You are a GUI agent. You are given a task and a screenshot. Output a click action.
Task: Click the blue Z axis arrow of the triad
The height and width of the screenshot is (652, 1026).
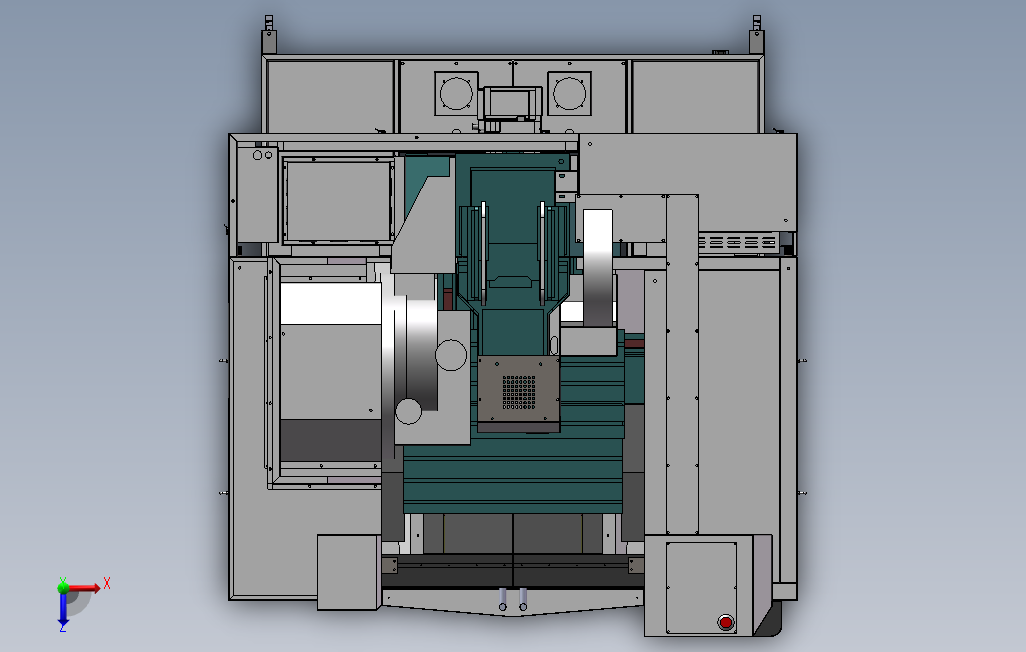pyautogui.click(x=63, y=609)
